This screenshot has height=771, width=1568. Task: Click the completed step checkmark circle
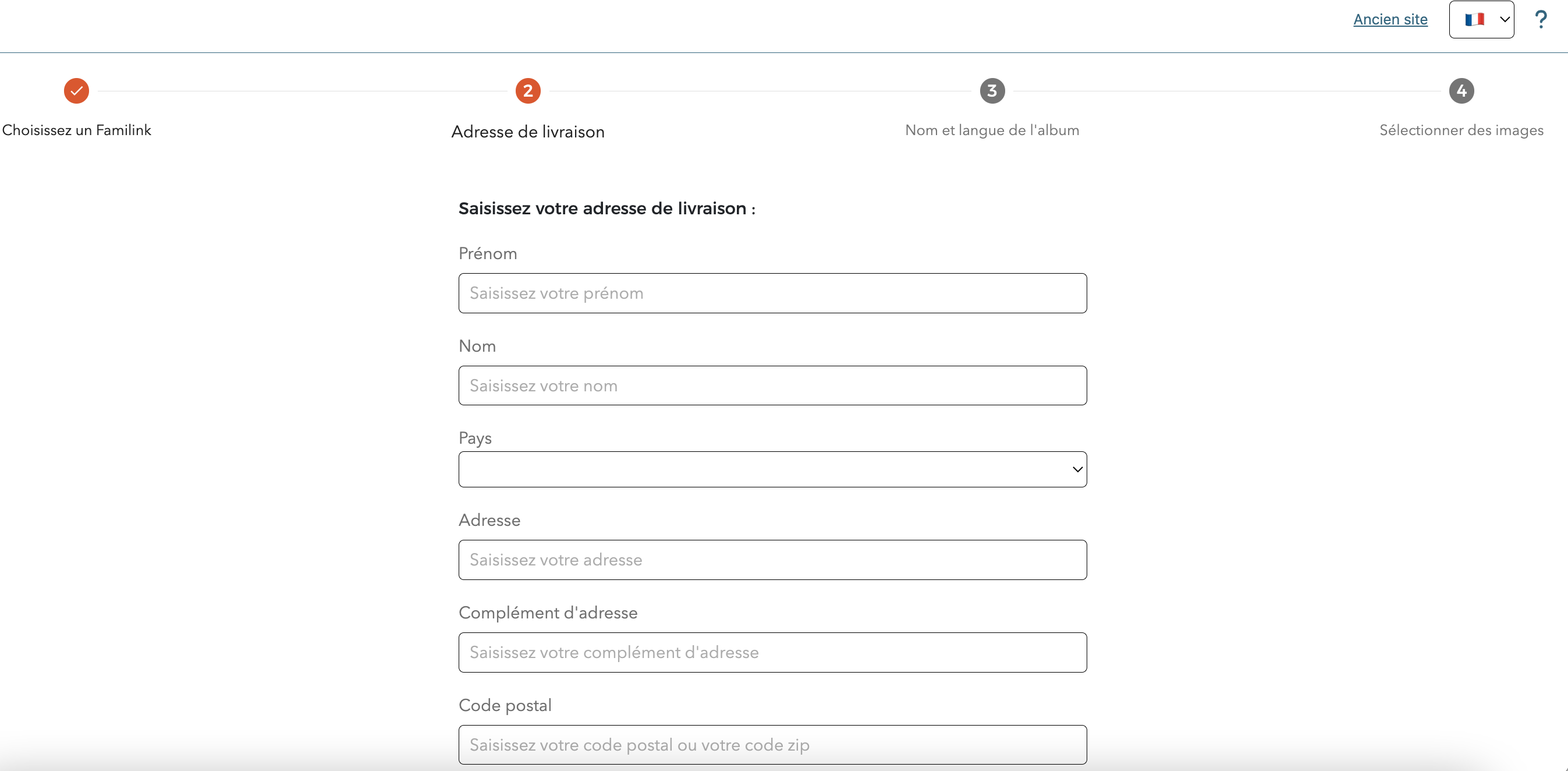tap(77, 91)
